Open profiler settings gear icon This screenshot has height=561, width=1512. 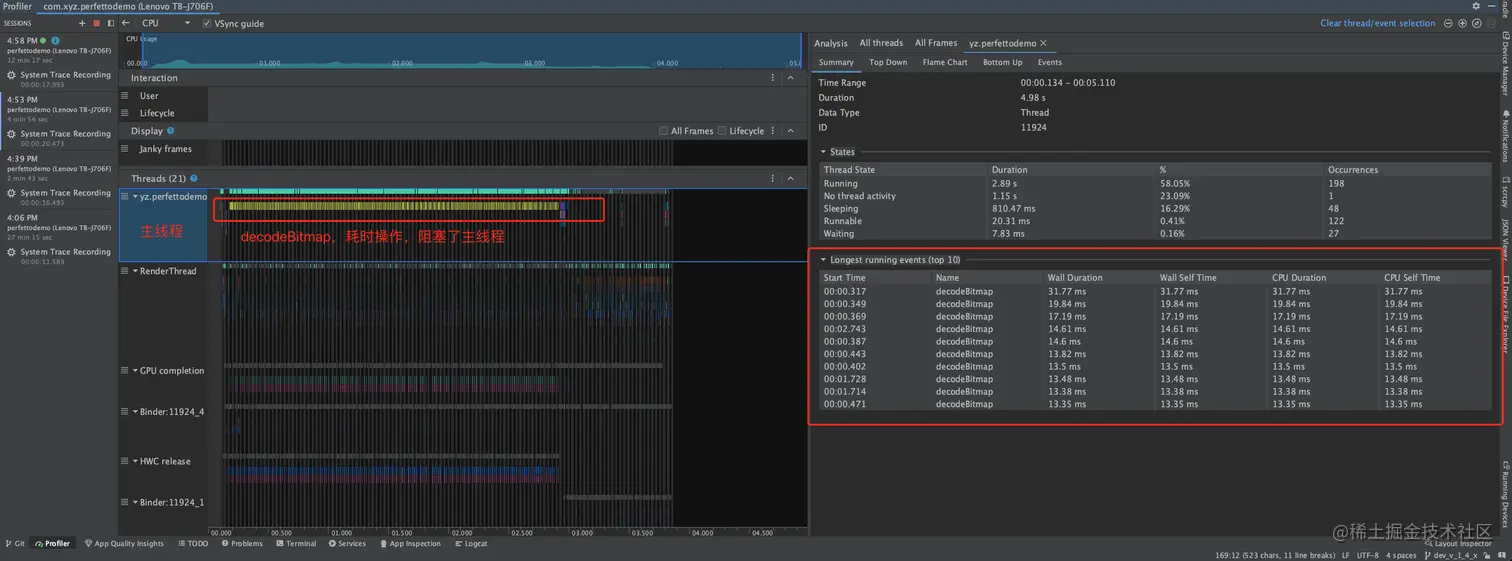coord(1476,6)
